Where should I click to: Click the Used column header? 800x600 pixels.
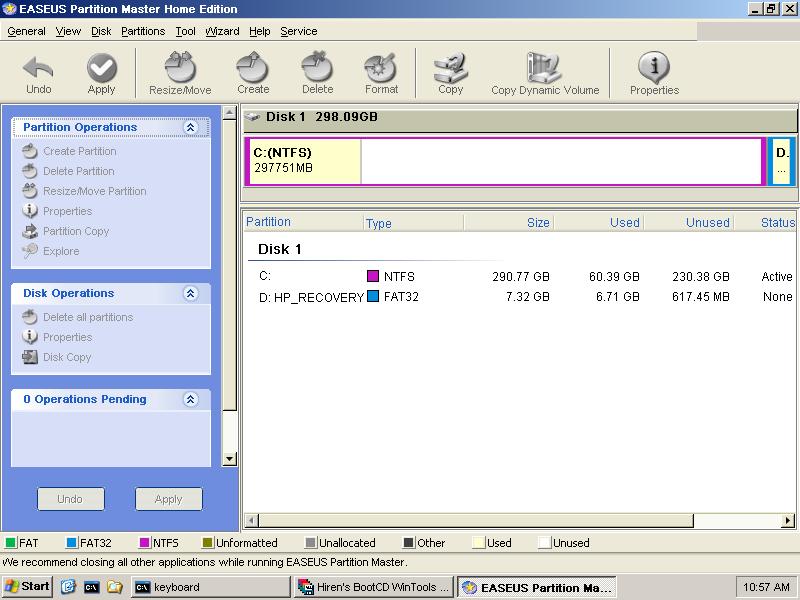pos(598,222)
